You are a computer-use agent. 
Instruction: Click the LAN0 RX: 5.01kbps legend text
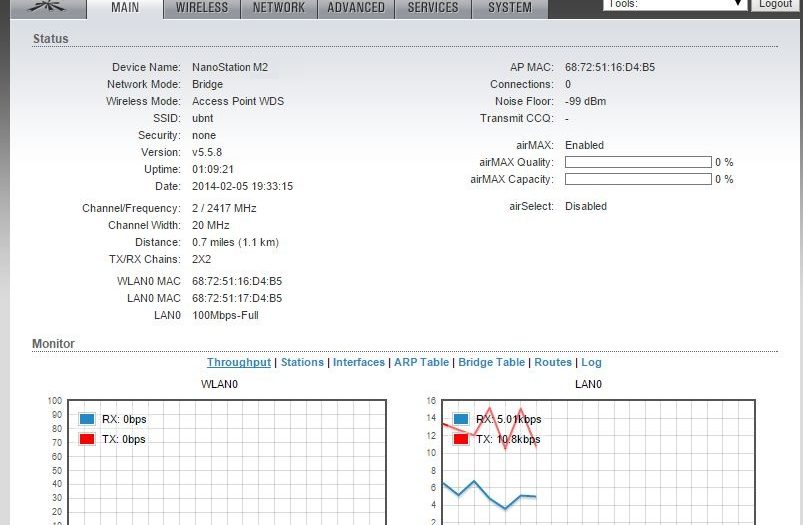point(508,419)
